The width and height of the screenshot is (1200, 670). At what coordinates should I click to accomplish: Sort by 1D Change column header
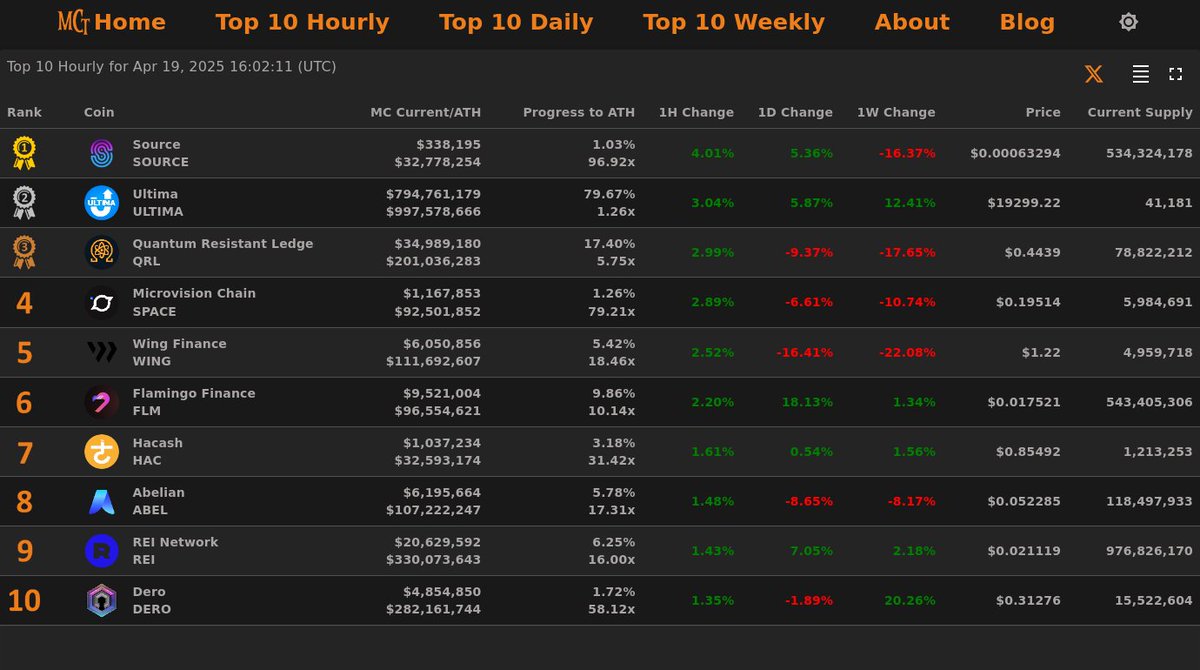point(795,113)
